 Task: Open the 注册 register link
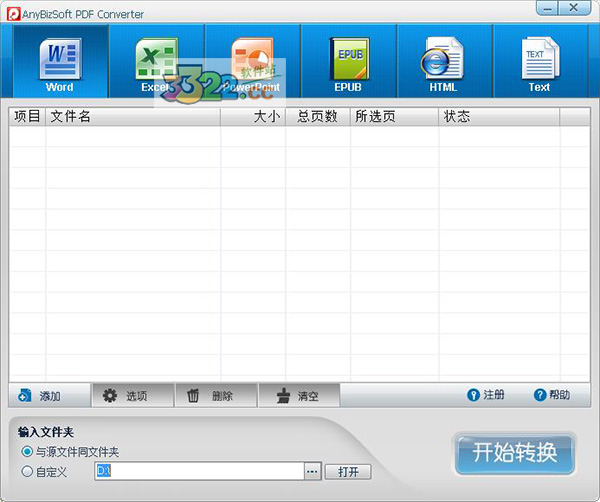486,395
